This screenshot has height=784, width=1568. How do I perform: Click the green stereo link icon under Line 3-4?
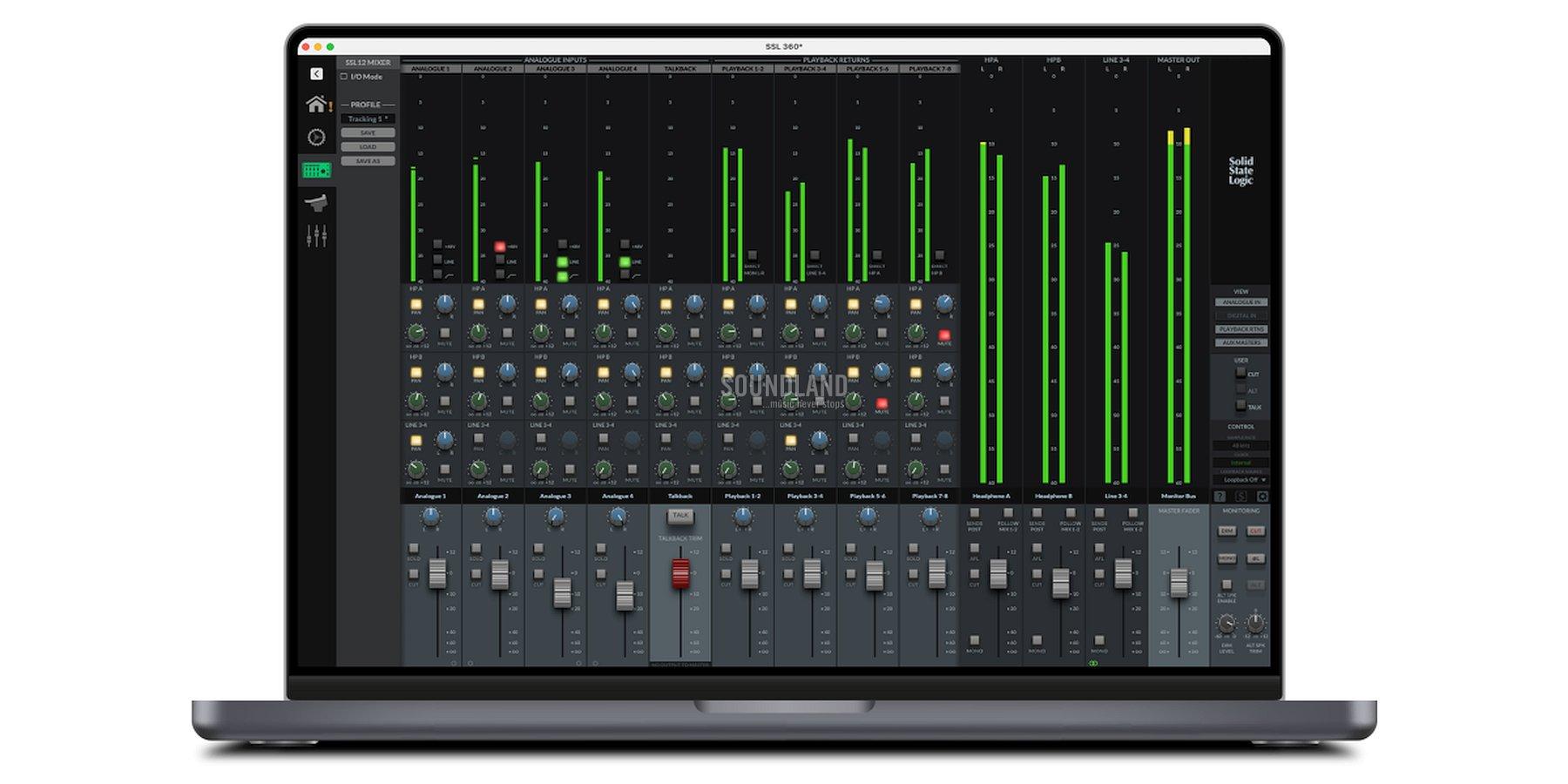[1092, 663]
